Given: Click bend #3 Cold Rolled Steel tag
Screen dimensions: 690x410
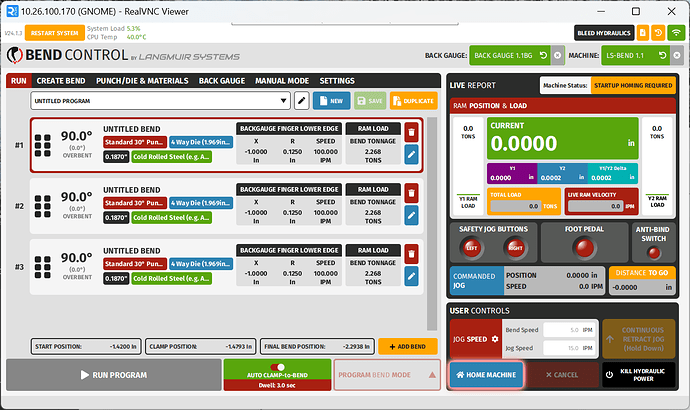Looking at the screenshot, I should [x=171, y=278].
